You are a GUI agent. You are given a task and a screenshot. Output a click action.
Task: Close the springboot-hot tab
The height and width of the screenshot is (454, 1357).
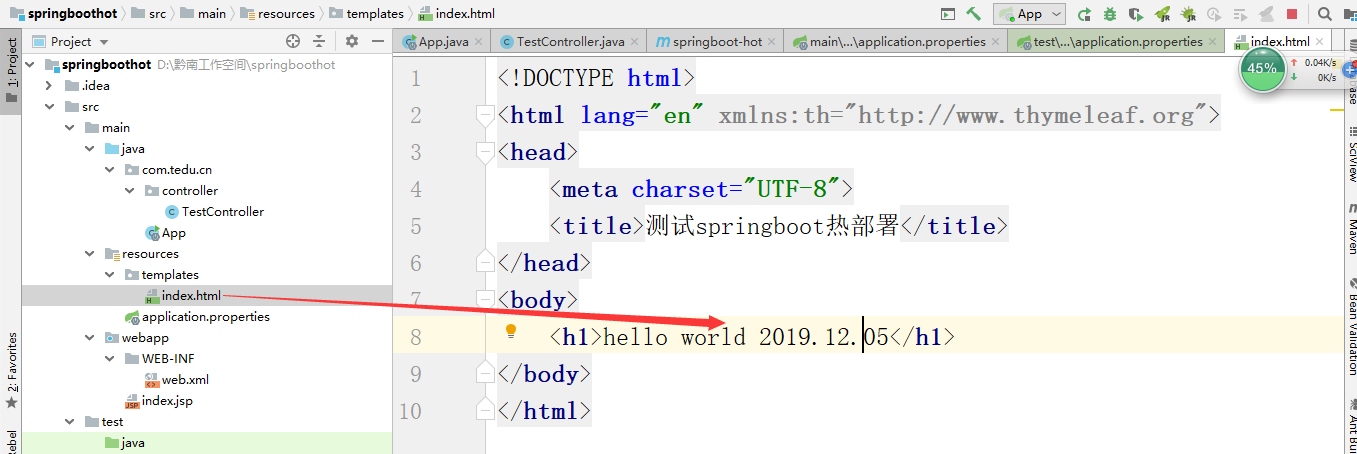coord(773,42)
